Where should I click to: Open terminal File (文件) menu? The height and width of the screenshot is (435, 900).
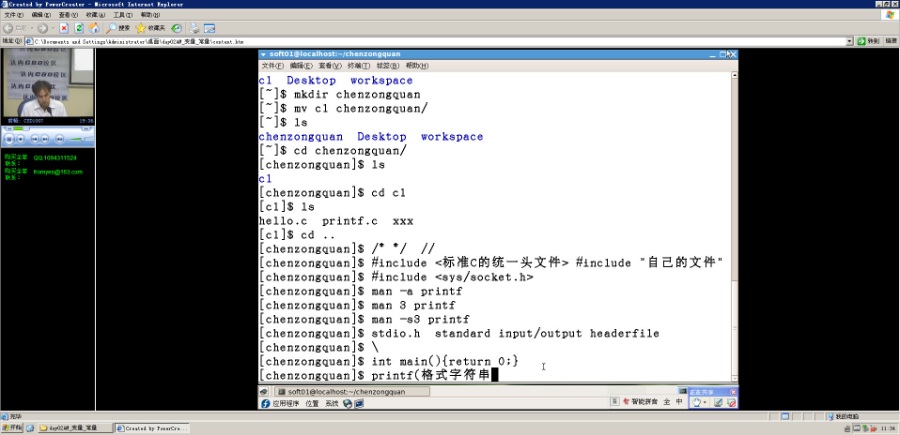(273, 66)
